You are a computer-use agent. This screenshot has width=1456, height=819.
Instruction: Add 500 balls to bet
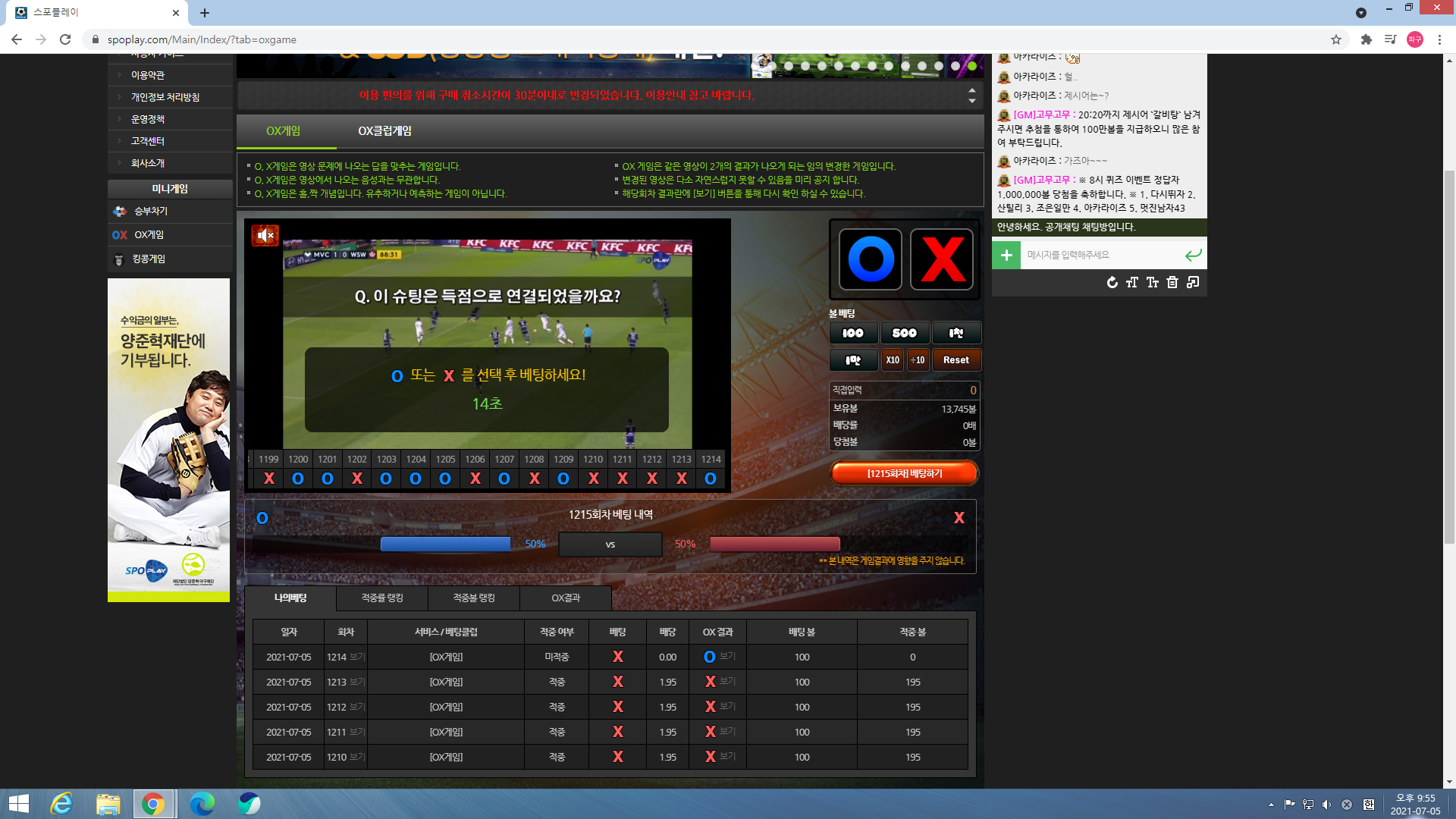coord(905,333)
